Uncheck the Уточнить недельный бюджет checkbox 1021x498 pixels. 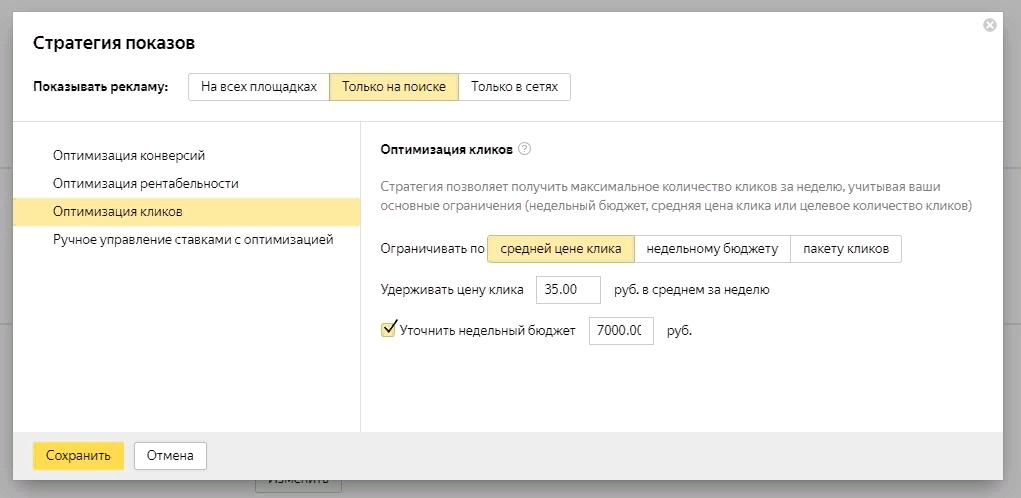[389, 329]
